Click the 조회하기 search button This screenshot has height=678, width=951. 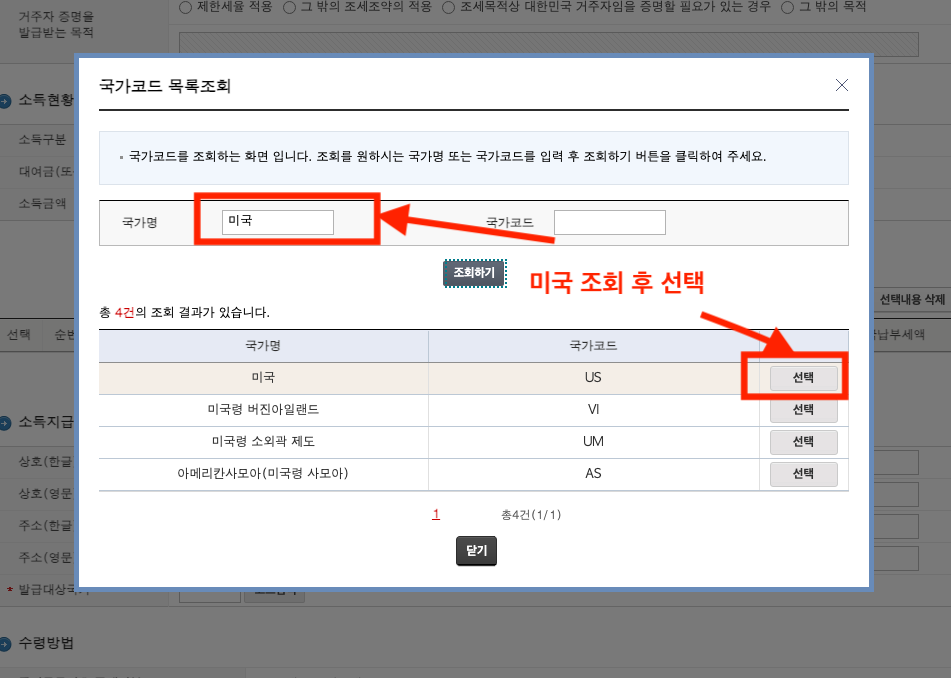coord(474,272)
